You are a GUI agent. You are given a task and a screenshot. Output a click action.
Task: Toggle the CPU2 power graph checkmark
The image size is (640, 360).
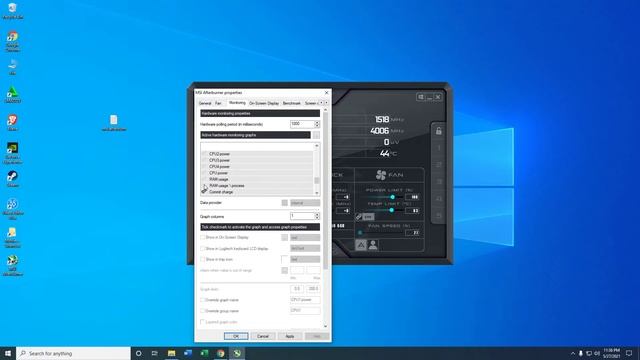204,154
